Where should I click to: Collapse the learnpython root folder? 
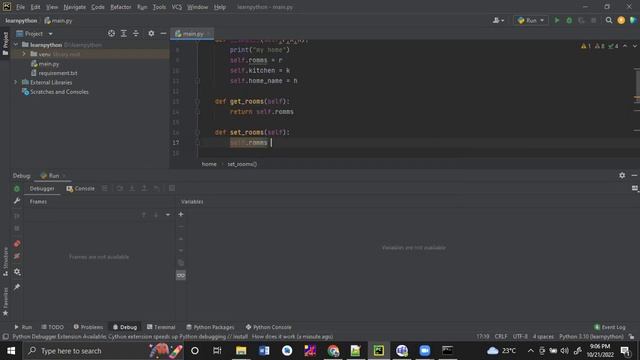16,44
